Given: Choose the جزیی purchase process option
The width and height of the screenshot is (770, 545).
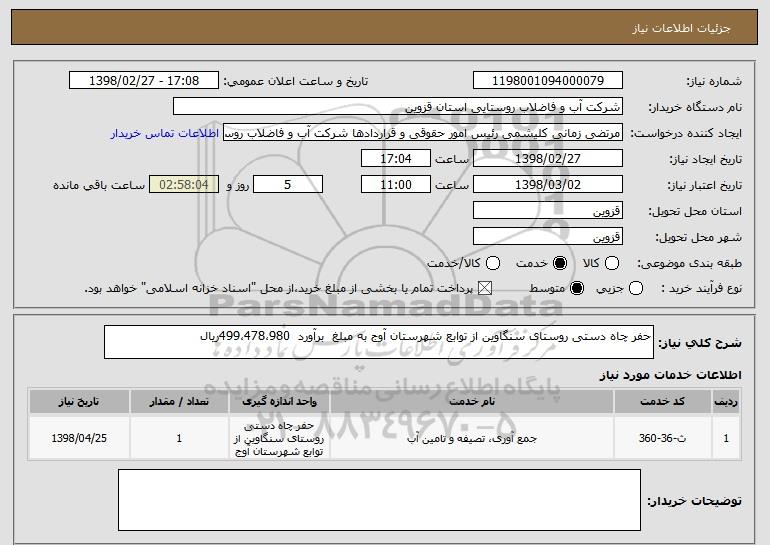Looking at the screenshot, I should click(x=636, y=288).
